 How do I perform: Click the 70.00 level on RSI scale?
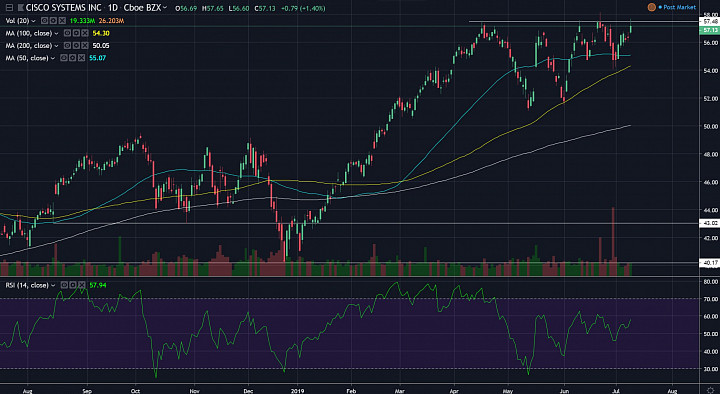click(x=710, y=299)
